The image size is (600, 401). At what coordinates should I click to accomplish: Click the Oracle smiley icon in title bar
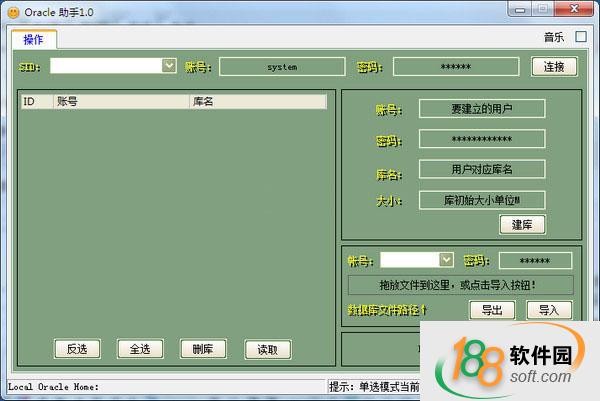coord(13,9)
